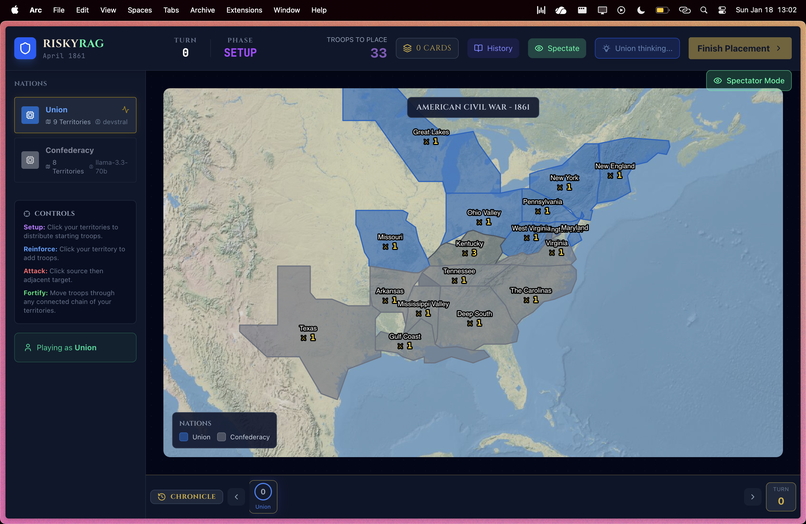Open the Archive menu
Viewport: 806px width, 524px height.
[203, 10]
